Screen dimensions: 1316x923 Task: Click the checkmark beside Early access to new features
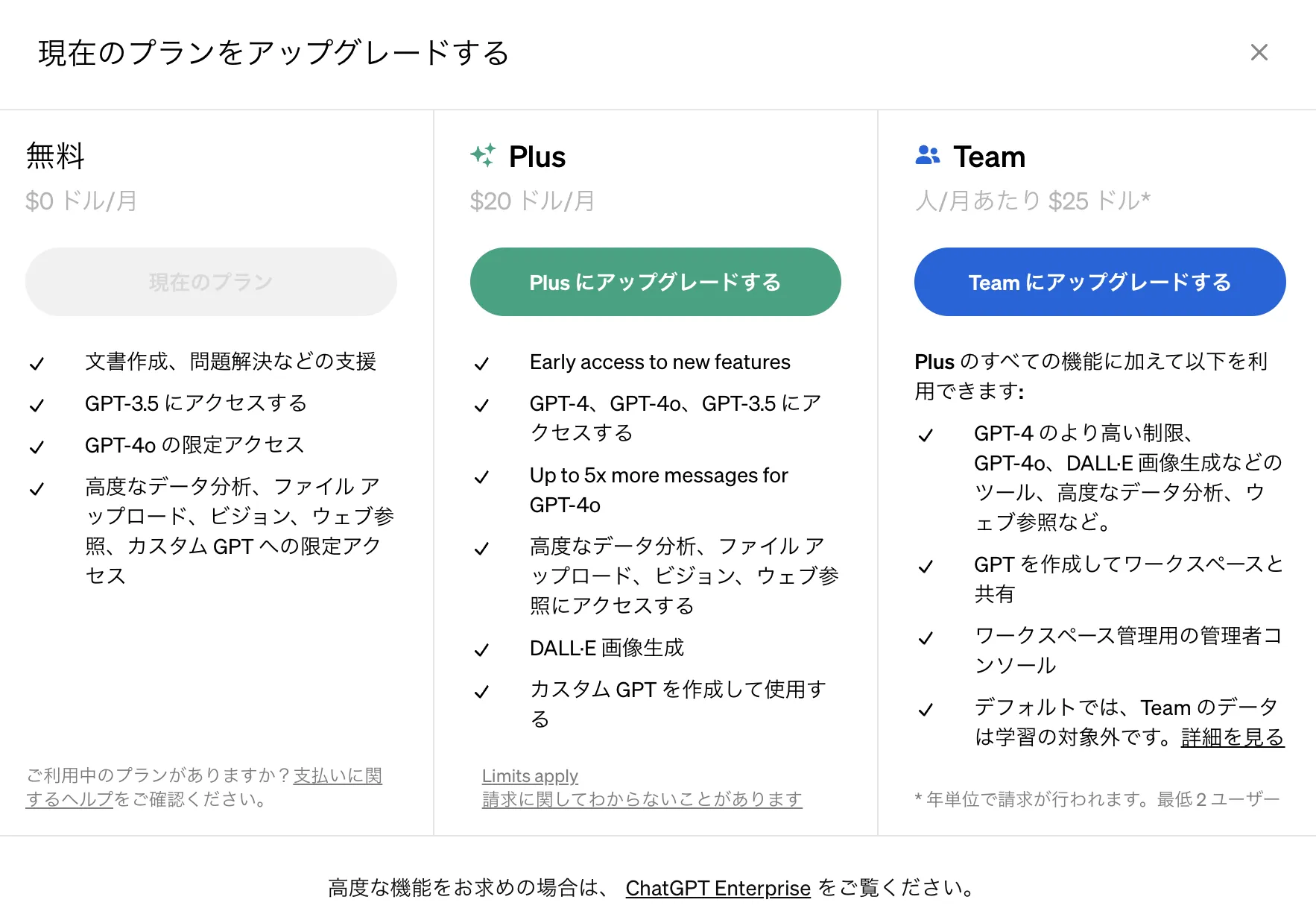pos(483,363)
